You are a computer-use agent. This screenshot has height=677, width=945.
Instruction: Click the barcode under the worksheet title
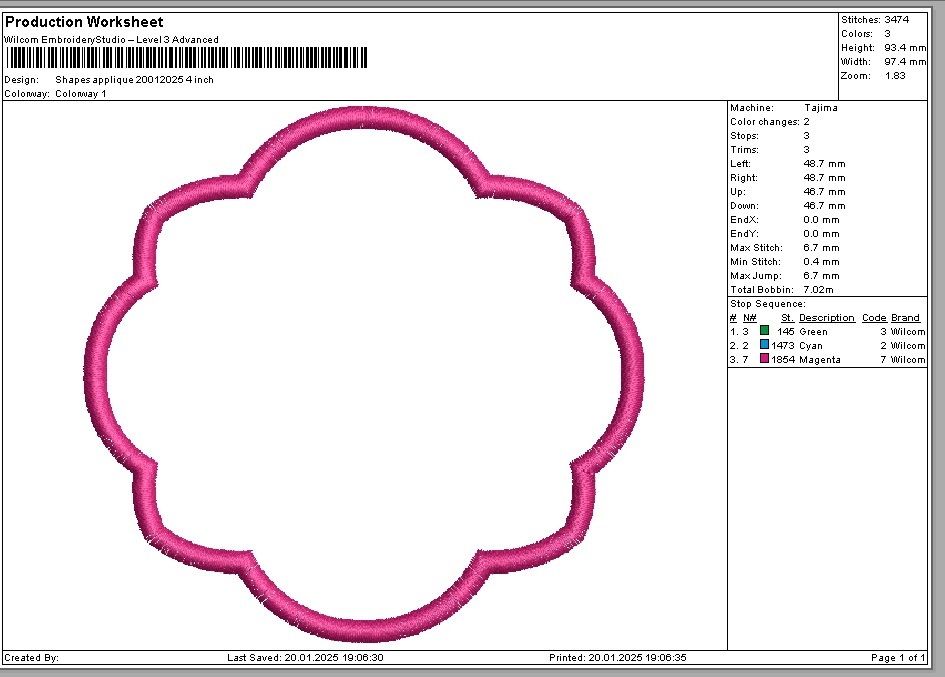[x=186, y=58]
